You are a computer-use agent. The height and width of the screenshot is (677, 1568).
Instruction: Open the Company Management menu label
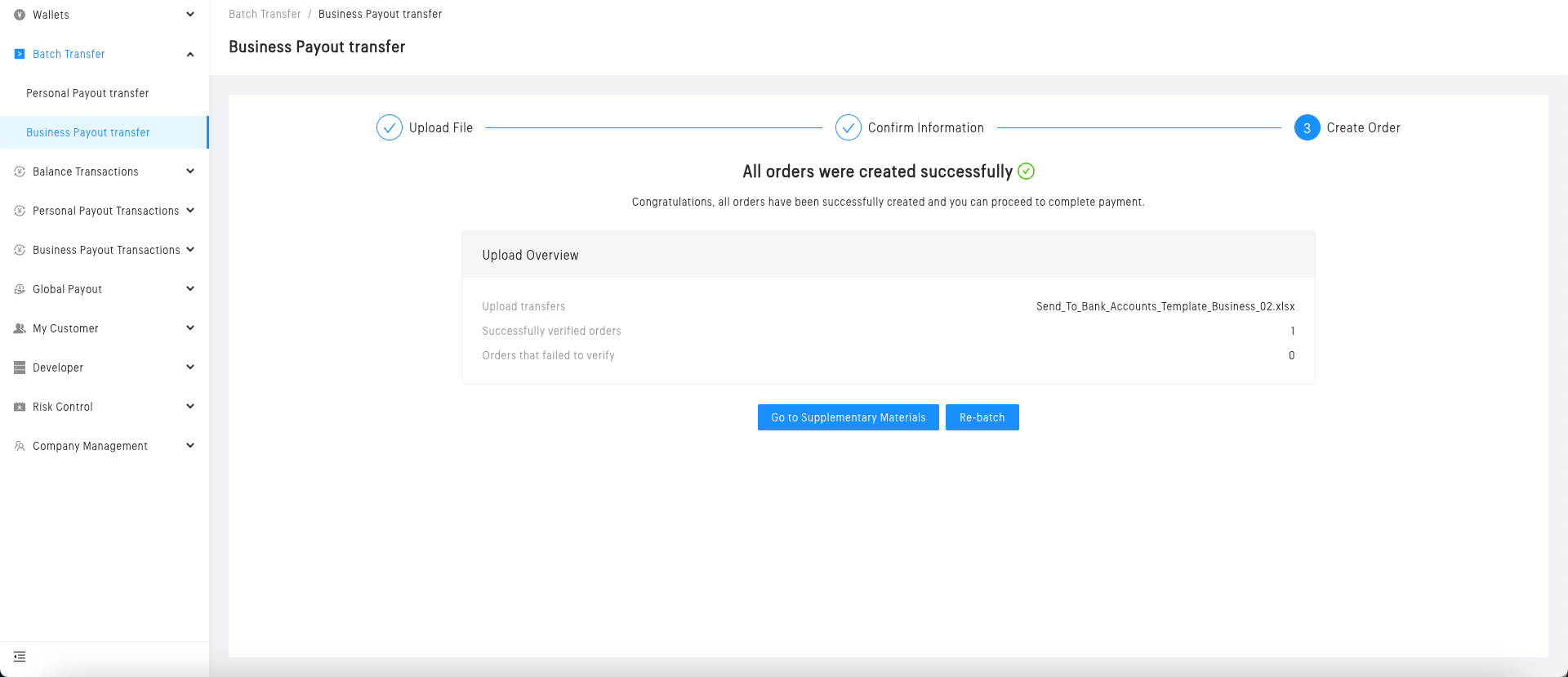(x=90, y=446)
